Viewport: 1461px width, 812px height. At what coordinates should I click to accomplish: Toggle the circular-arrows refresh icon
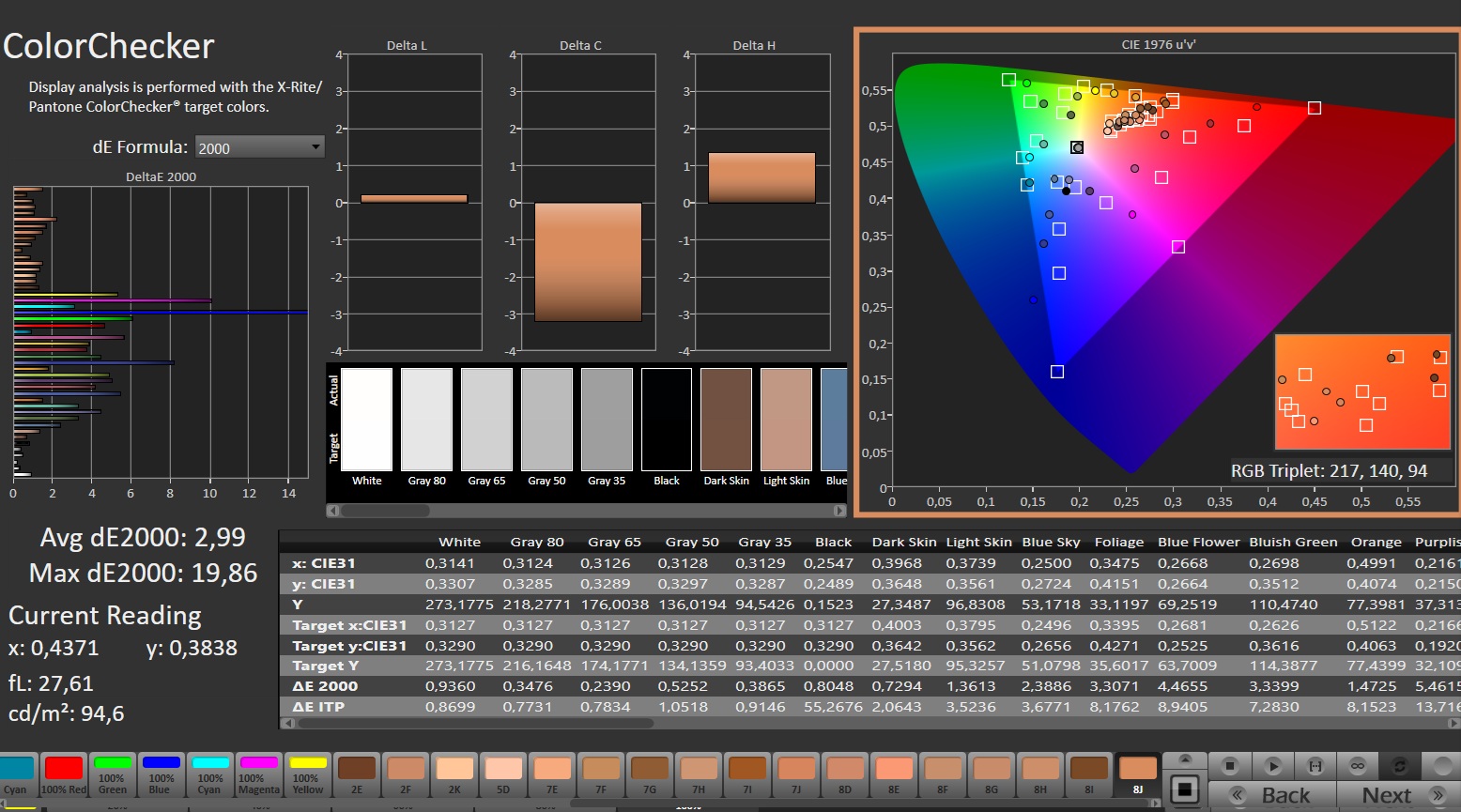point(1399,766)
